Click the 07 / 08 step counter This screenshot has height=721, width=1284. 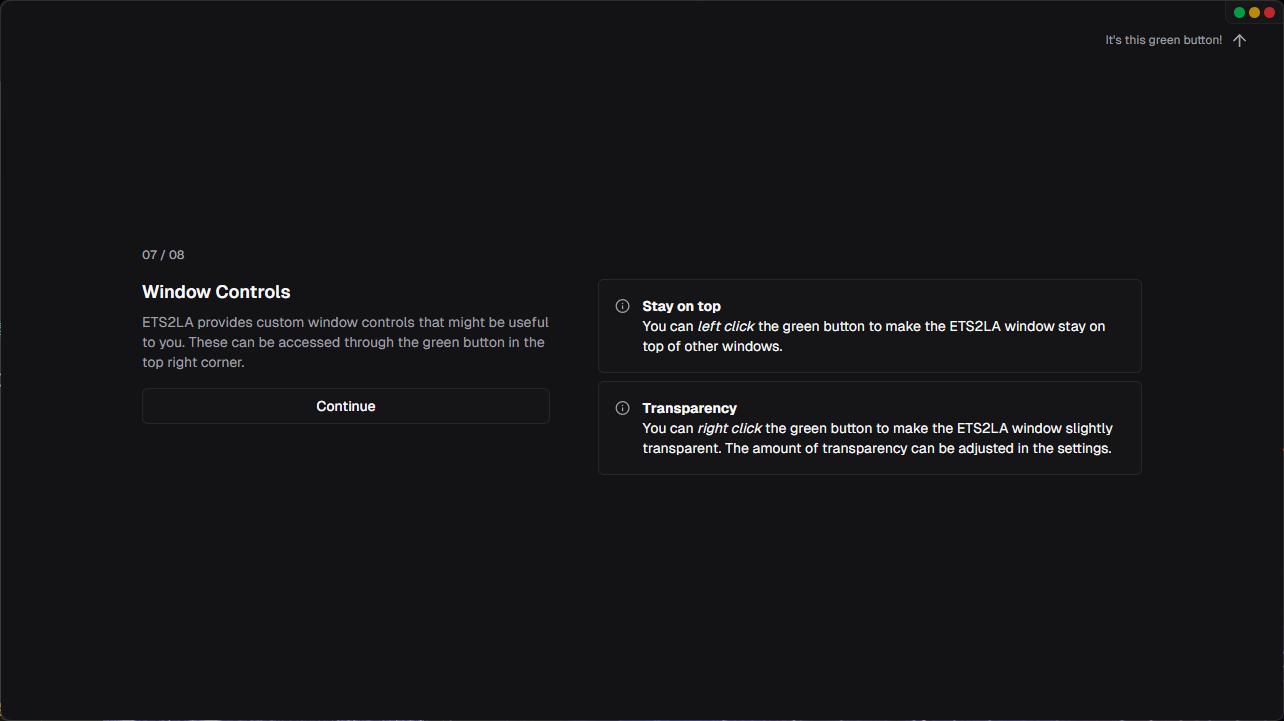(x=163, y=255)
